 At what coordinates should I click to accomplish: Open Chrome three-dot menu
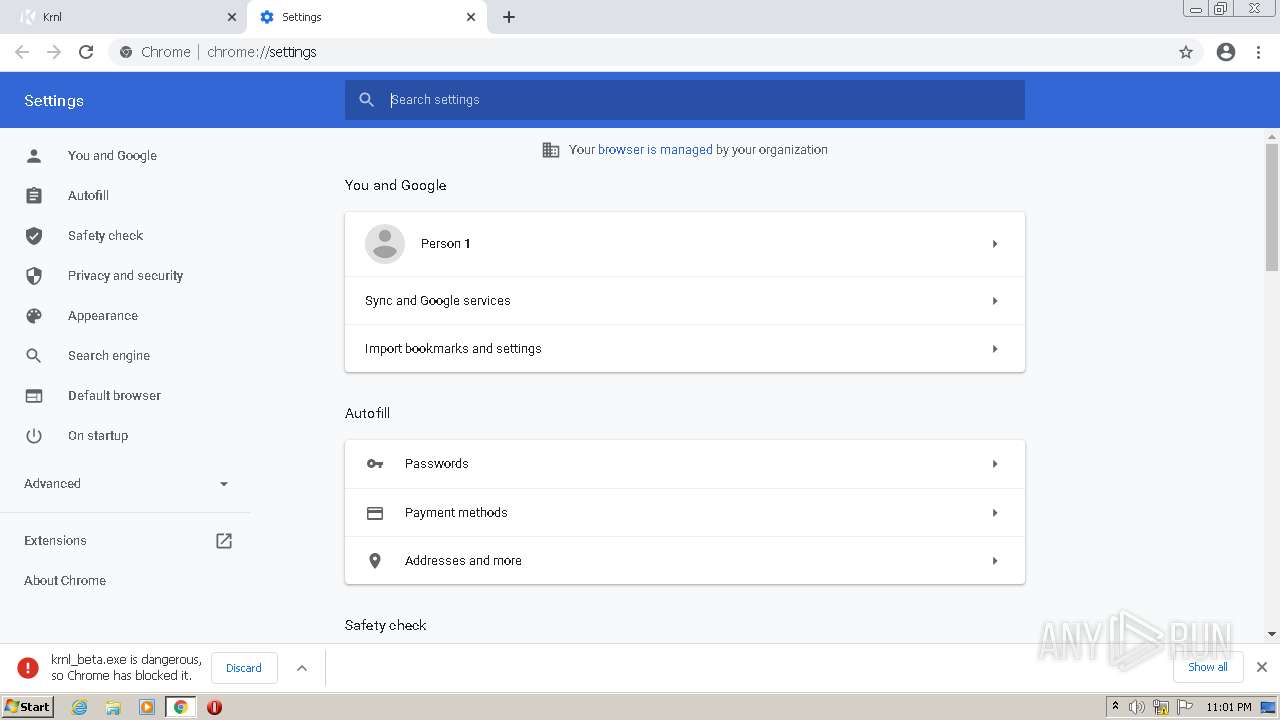point(1259,52)
